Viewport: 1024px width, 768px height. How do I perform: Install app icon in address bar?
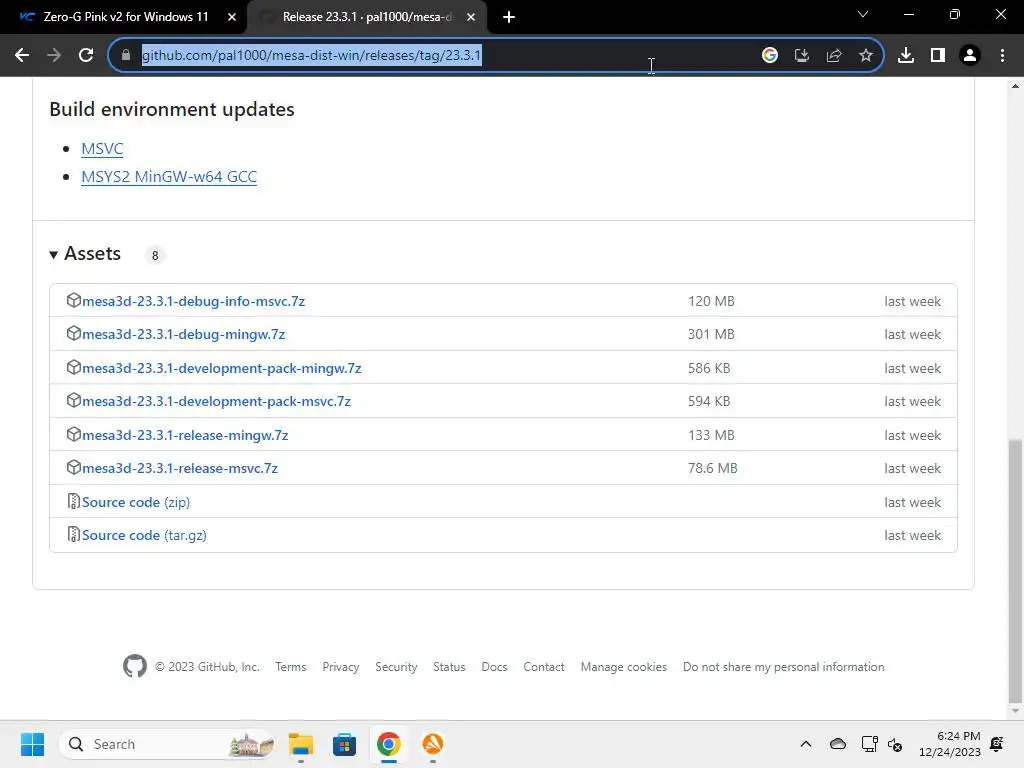pos(802,56)
